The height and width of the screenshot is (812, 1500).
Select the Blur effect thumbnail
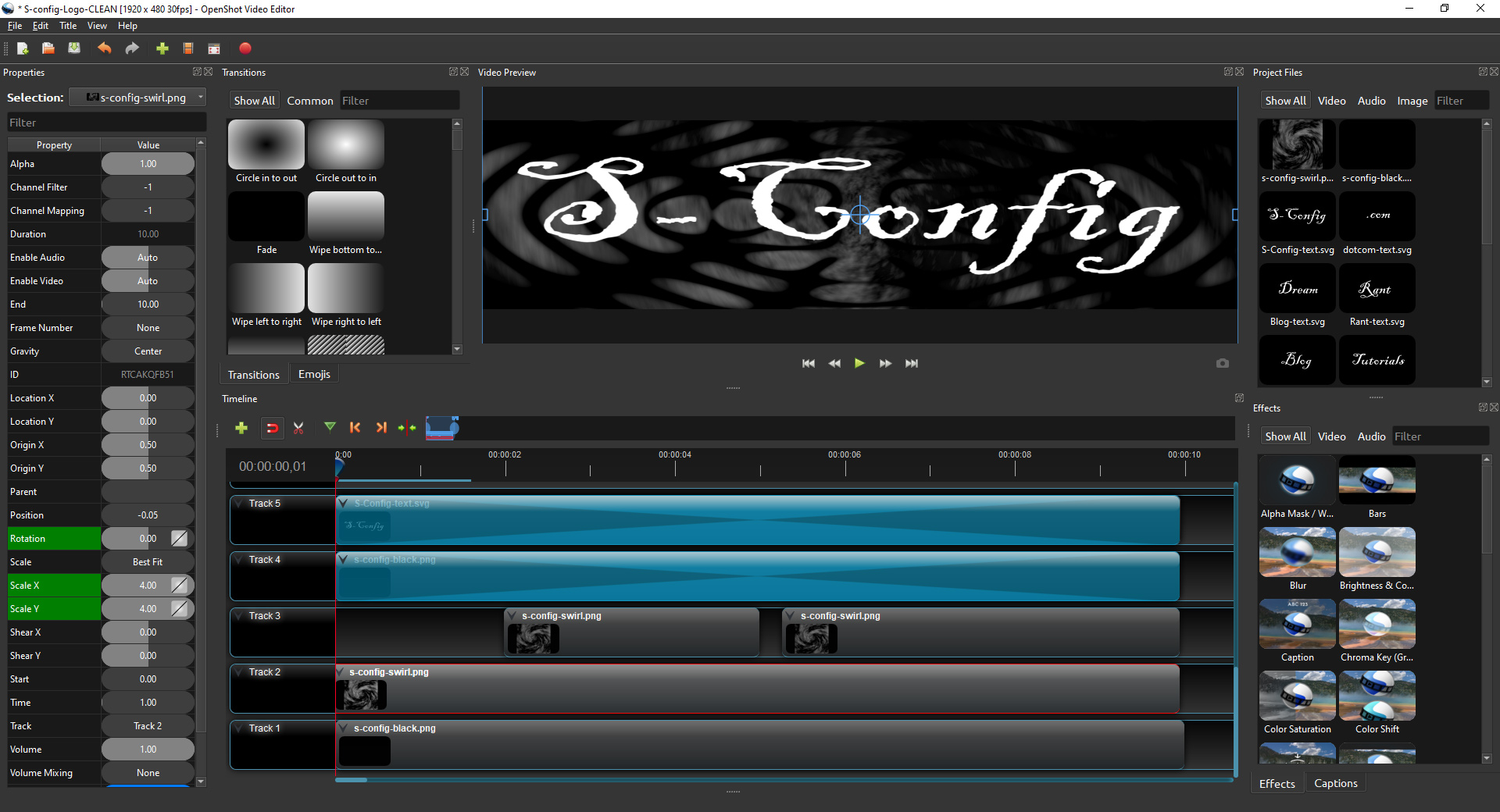pyautogui.click(x=1298, y=552)
